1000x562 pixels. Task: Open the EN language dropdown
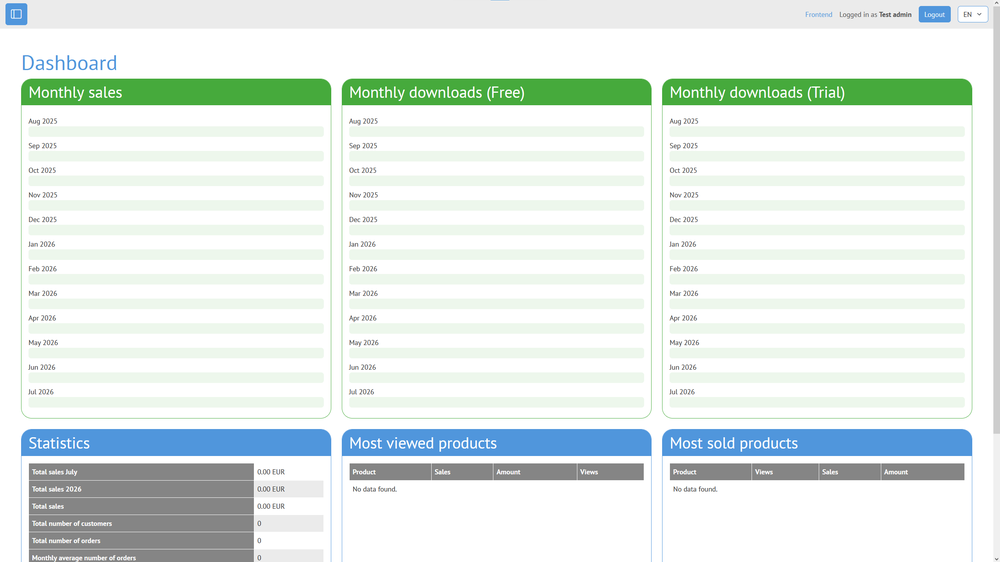point(973,15)
